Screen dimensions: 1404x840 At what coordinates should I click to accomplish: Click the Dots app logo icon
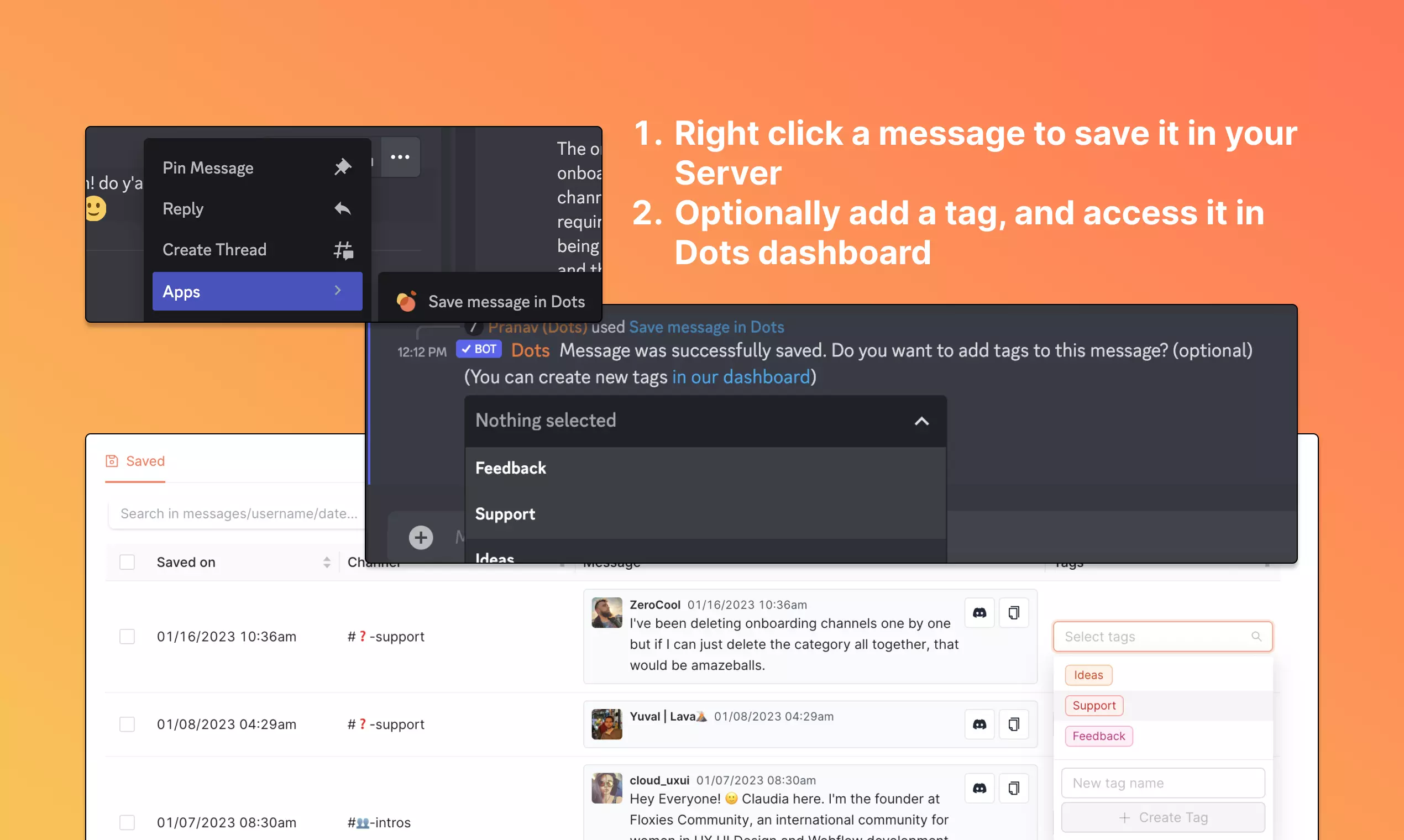point(406,301)
